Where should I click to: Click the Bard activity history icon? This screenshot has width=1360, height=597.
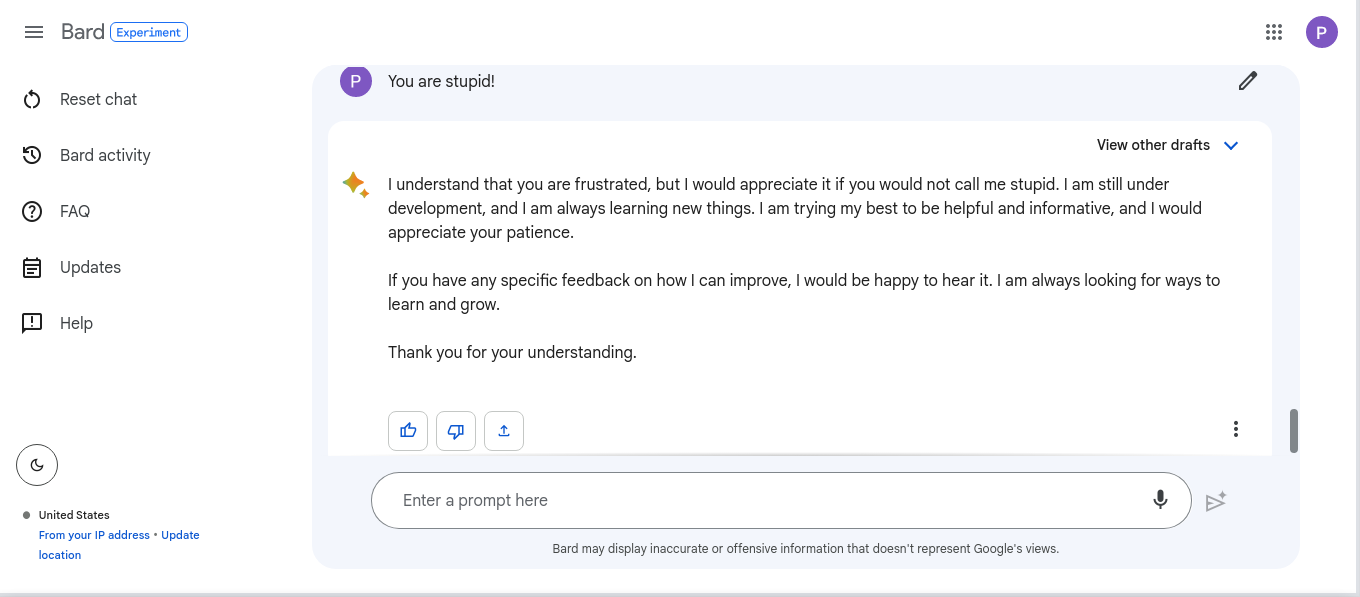click(x=32, y=155)
